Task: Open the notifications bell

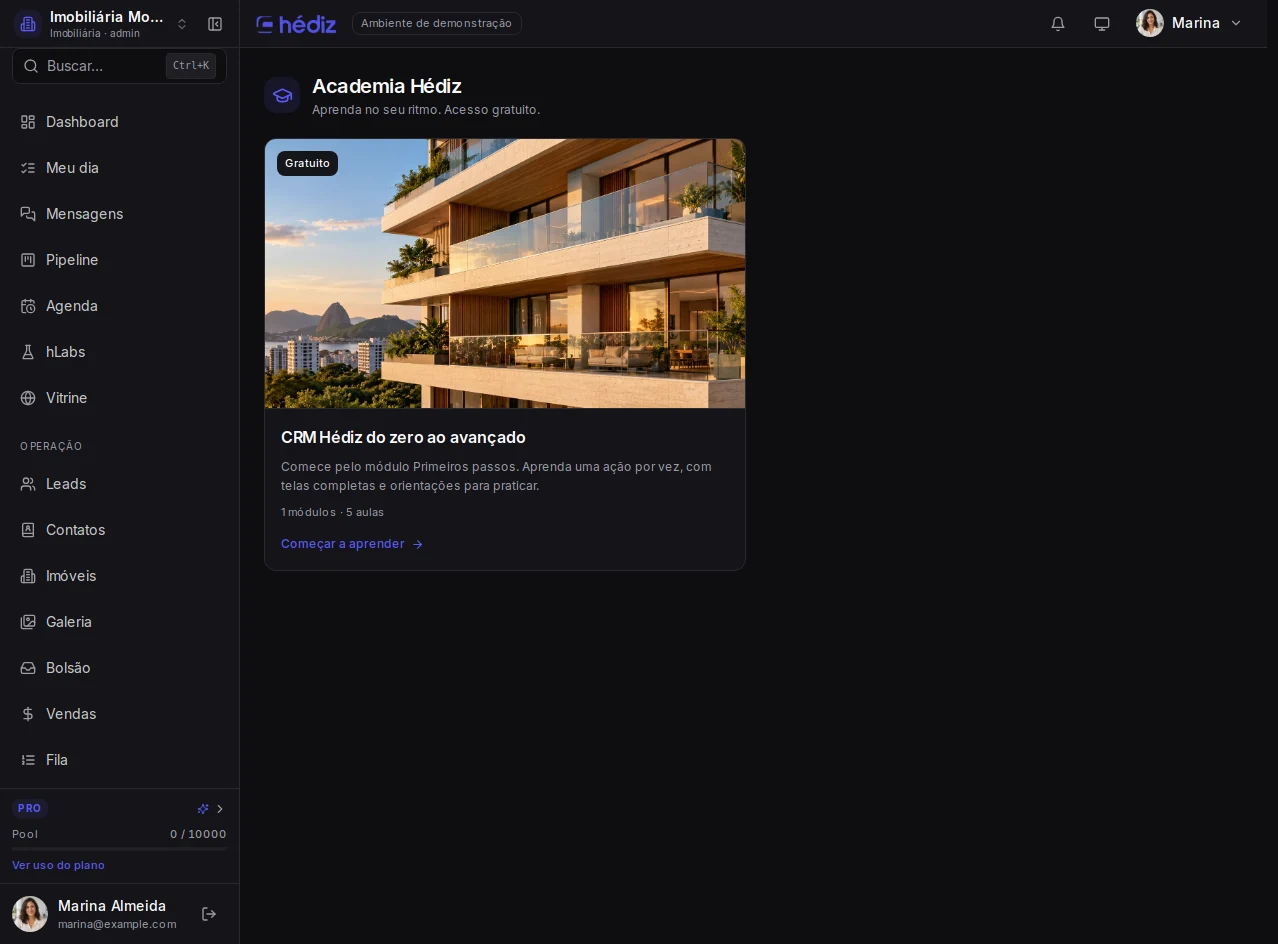Action: [x=1058, y=23]
